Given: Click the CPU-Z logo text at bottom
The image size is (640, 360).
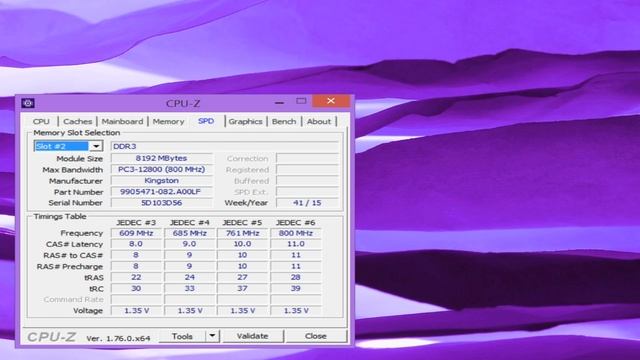Looking at the screenshot, I should click(51, 337).
